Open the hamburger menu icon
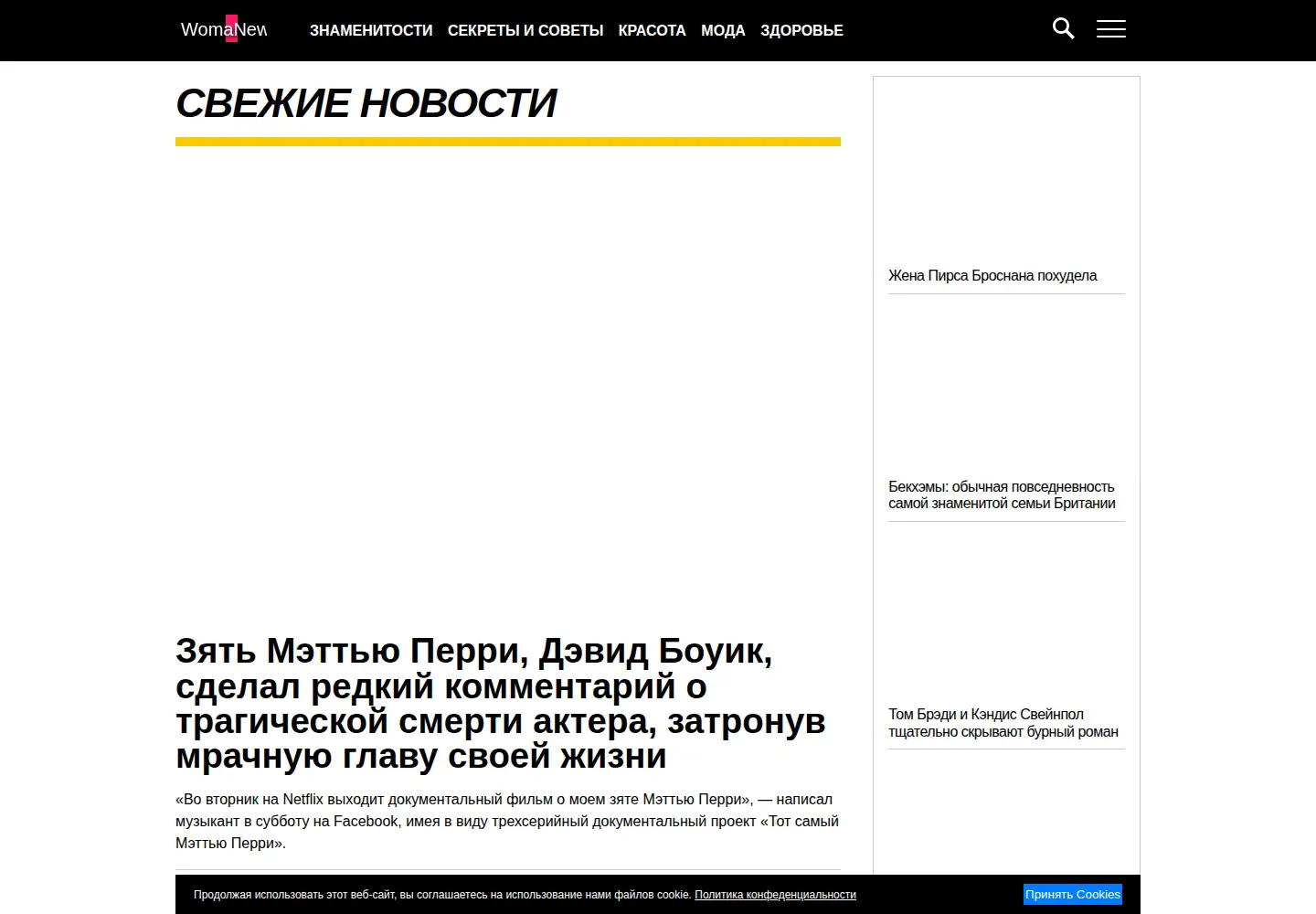 click(1111, 29)
